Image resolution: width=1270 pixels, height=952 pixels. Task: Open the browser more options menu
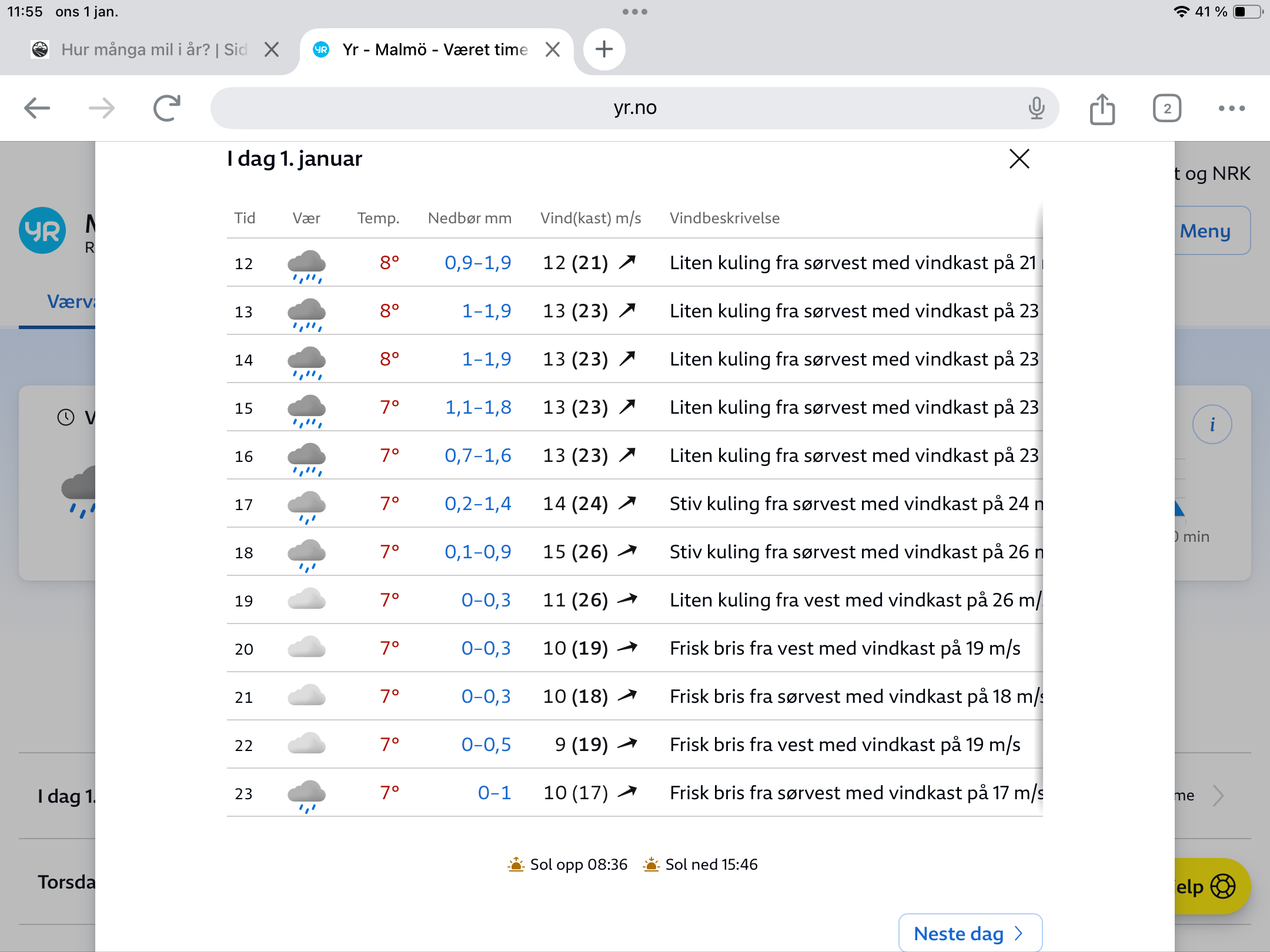[x=1232, y=108]
